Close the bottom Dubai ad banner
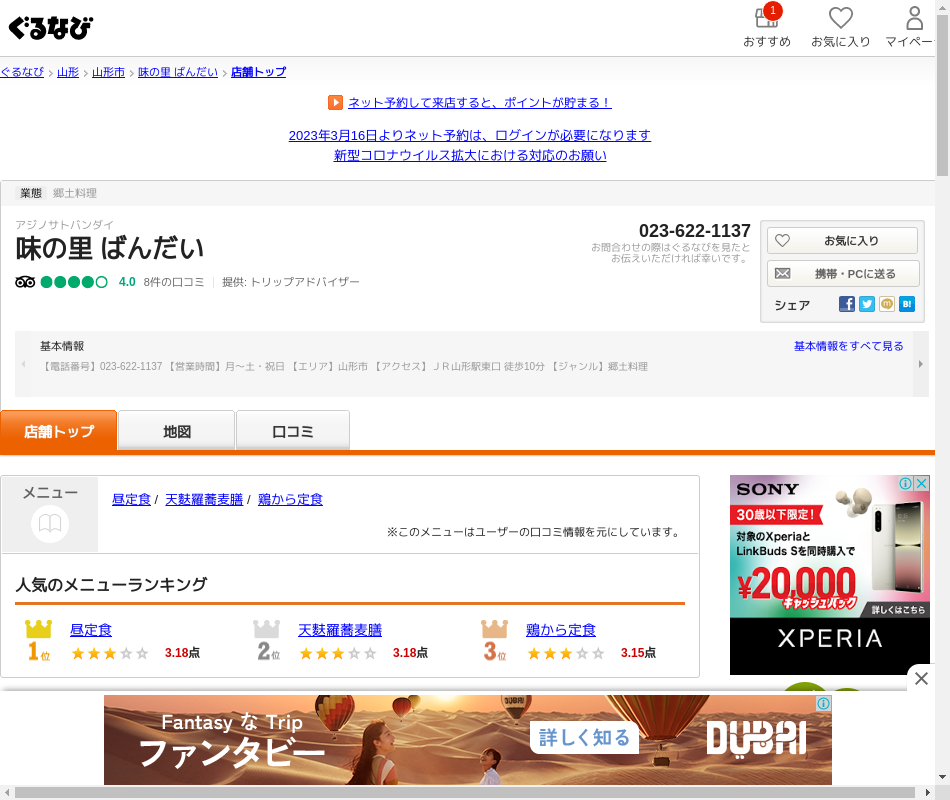Screen dimensions: 950x800 coord(921,679)
